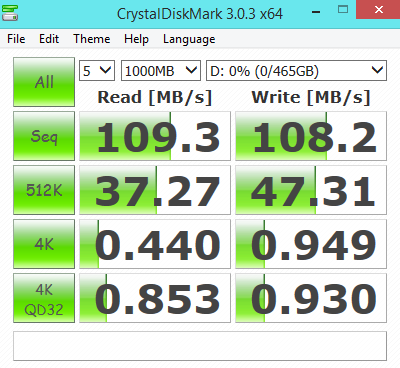Click the Write [MB/s] column header

[x=311, y=98]
